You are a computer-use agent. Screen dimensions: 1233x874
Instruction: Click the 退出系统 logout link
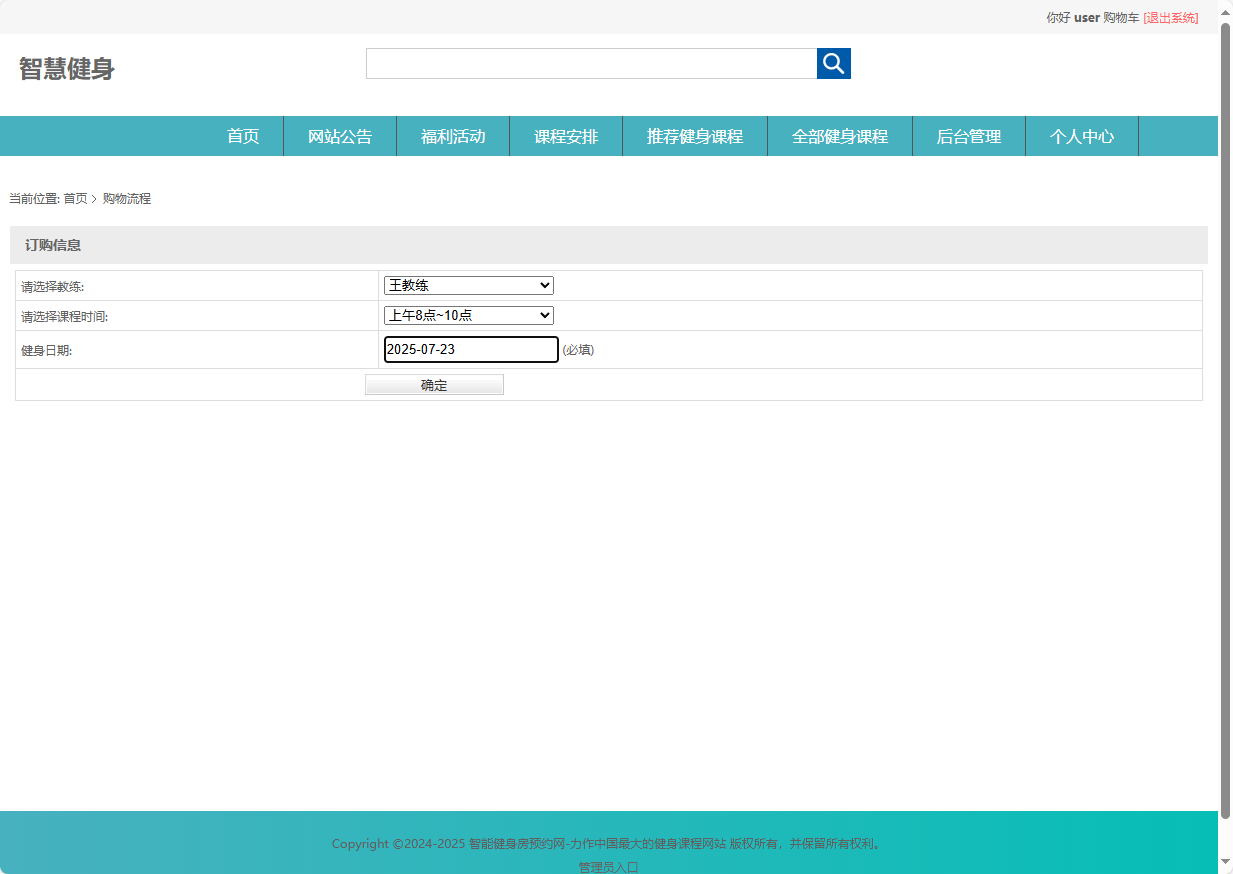tap(1170, 18)
